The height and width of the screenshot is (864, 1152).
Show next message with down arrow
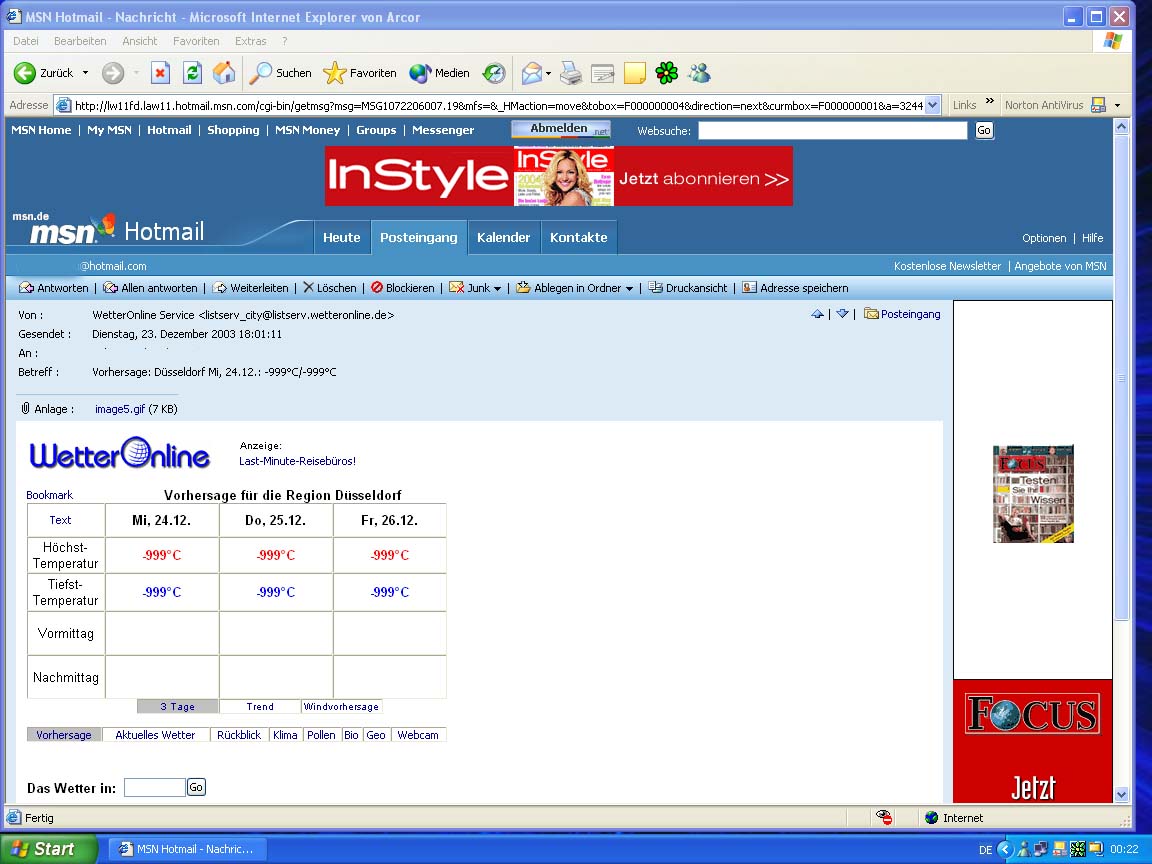tap(842, 314)
